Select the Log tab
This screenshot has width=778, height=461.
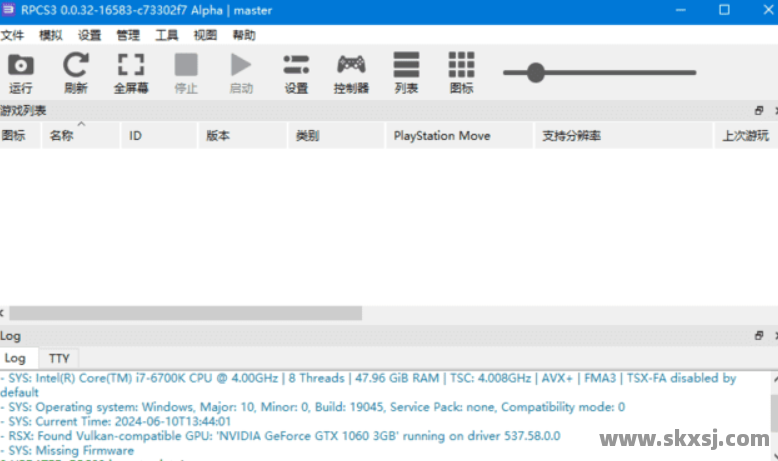[15, 358]
